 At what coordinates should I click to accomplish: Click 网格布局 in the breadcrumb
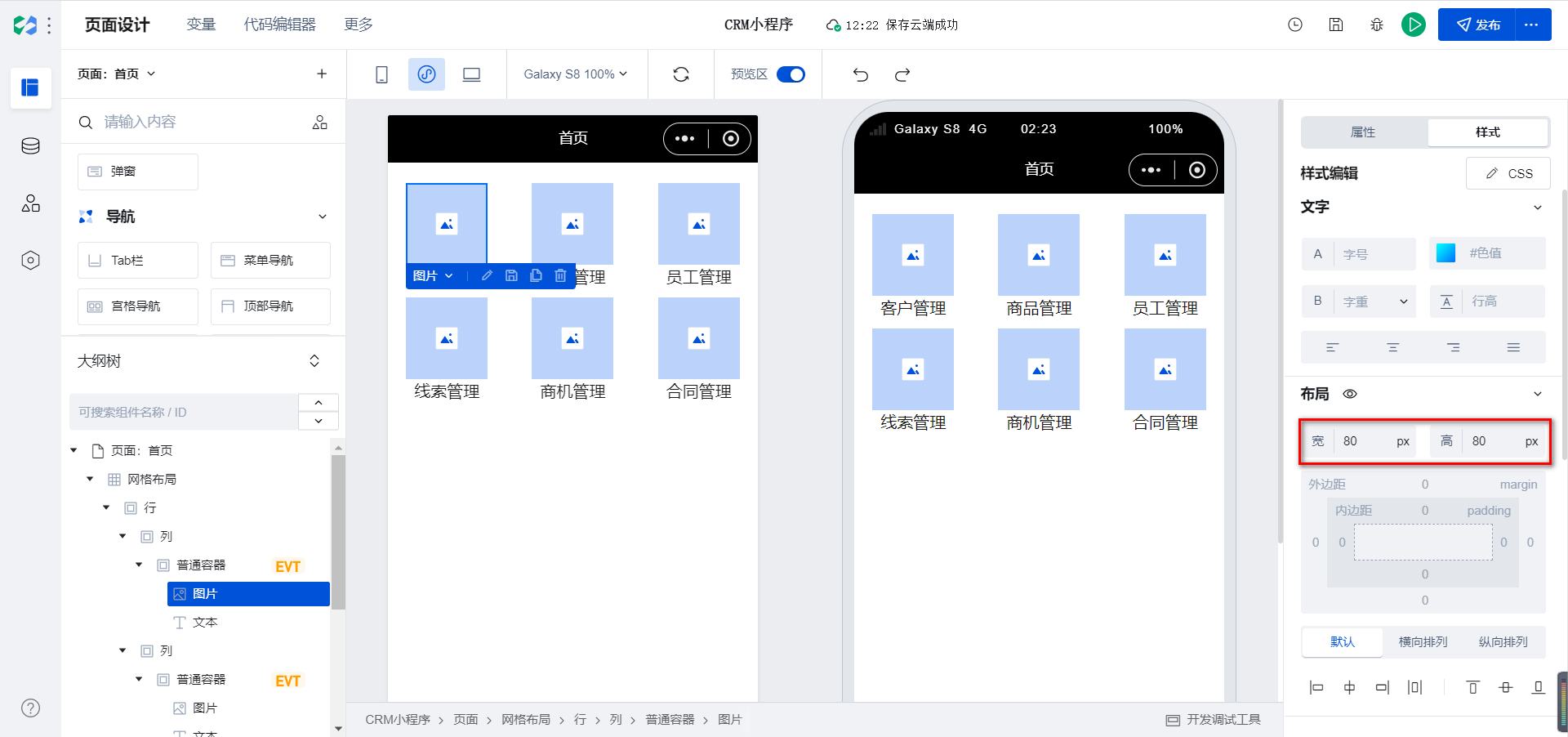click(x=526, y=720)
